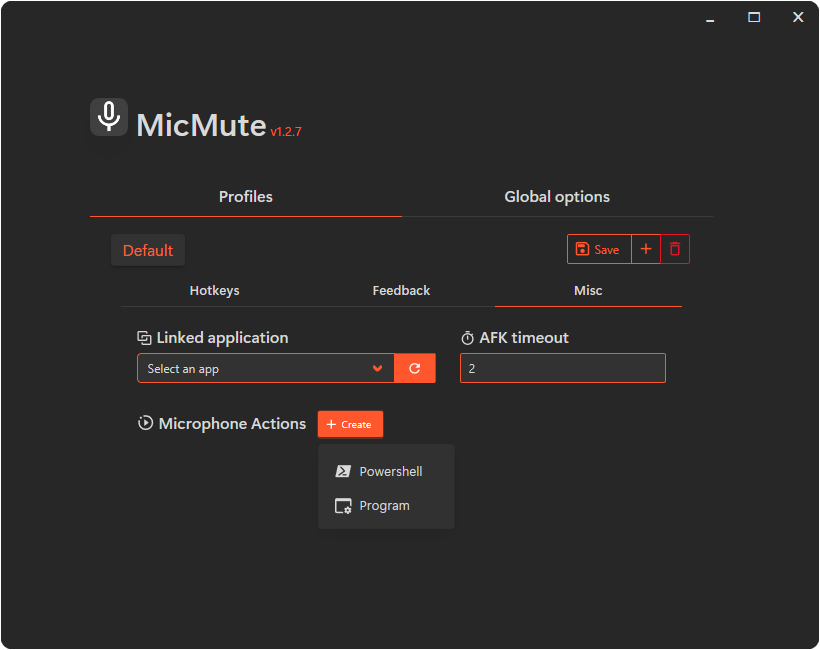
Task: Click the Linked application icon
Action: [144, 338]
